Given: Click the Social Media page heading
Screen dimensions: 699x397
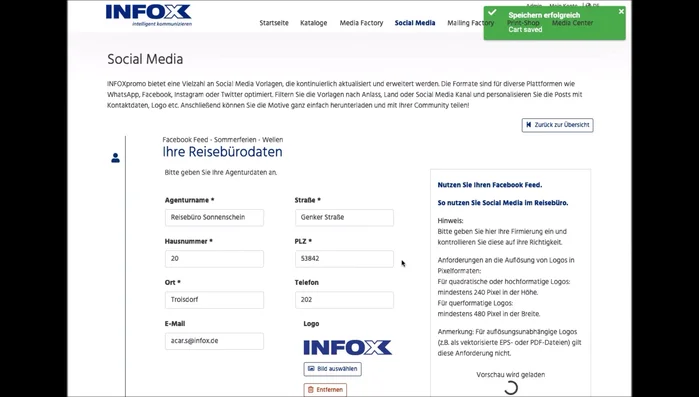Looking at the screenshot, I should click(145, 59).
